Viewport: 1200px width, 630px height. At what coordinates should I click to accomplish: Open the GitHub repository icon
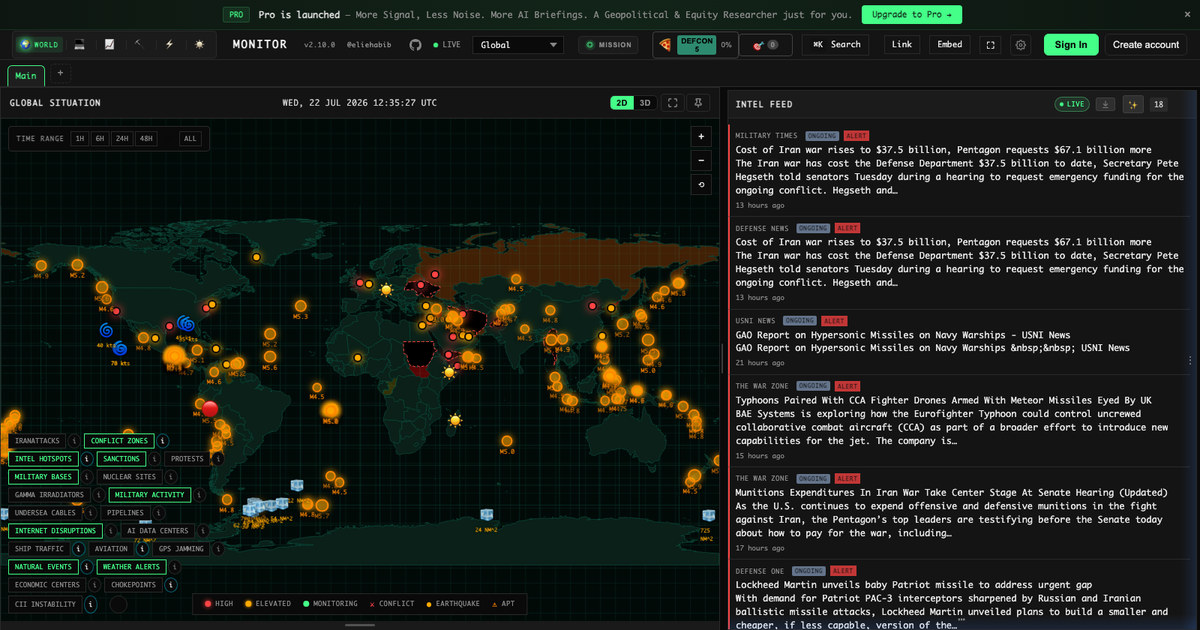(x=416, y=45)
